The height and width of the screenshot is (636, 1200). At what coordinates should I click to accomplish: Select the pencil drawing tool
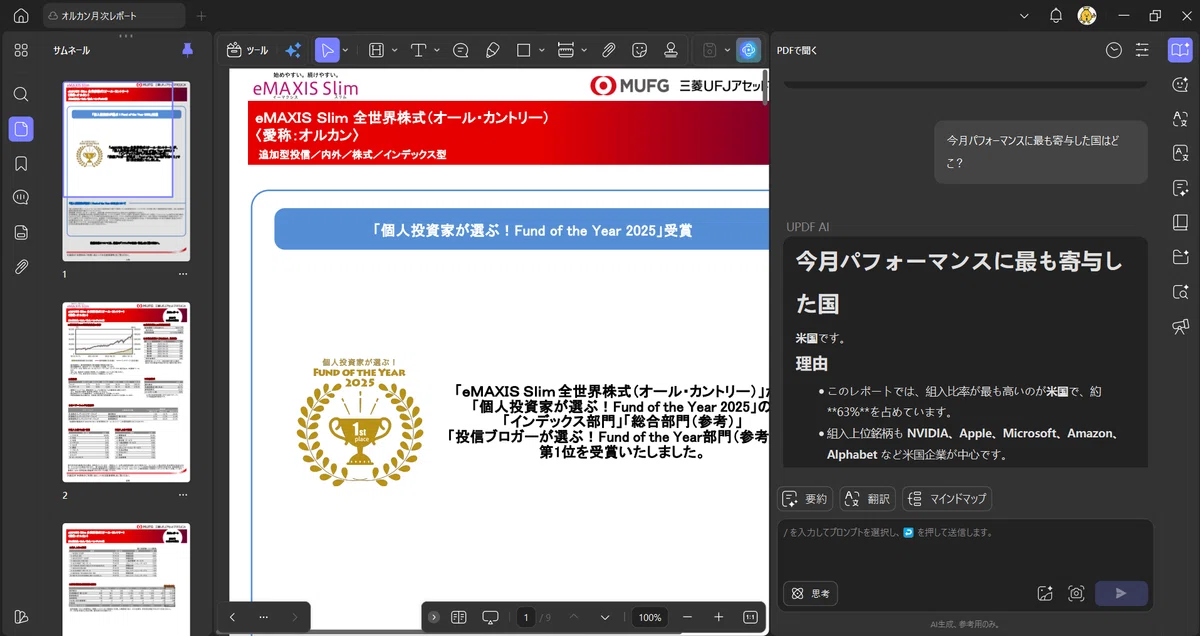[492, 50]
